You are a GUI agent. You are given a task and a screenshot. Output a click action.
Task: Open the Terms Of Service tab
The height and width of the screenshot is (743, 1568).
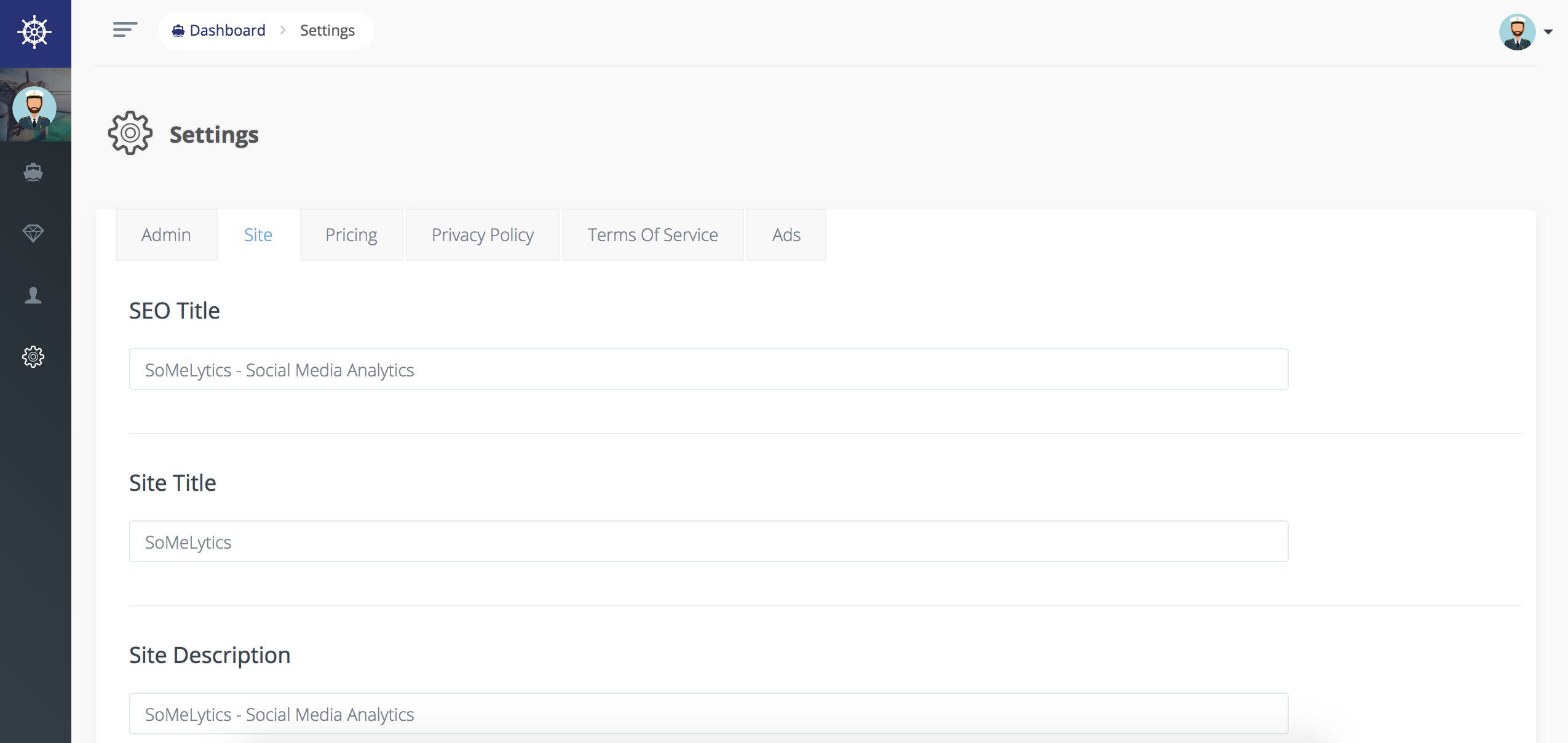[x=652, y=235]
